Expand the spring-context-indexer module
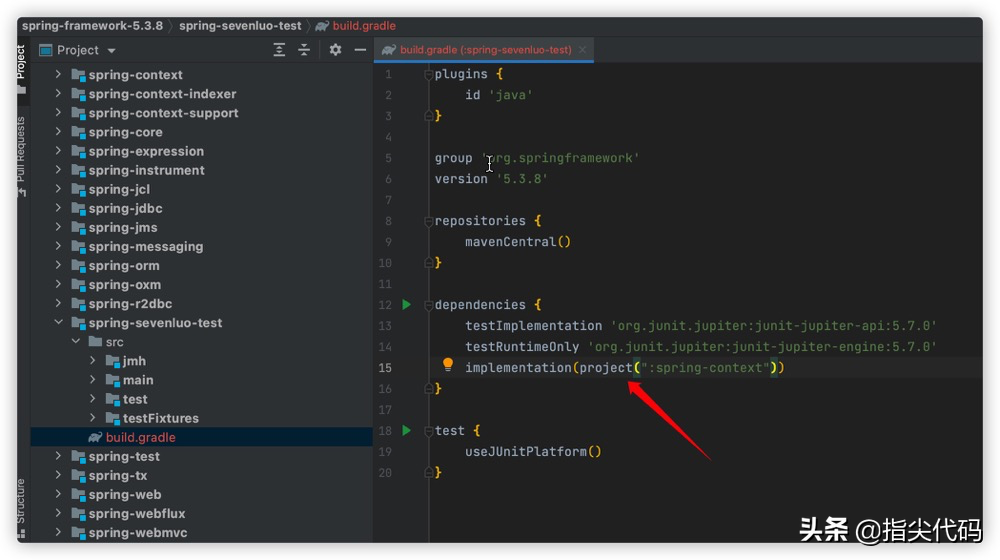 click(x=58, y=94)
